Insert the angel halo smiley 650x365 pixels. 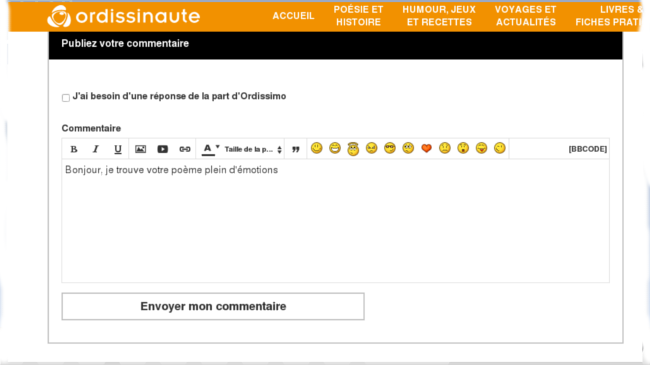pyautogui.click(x=353, y=148)
